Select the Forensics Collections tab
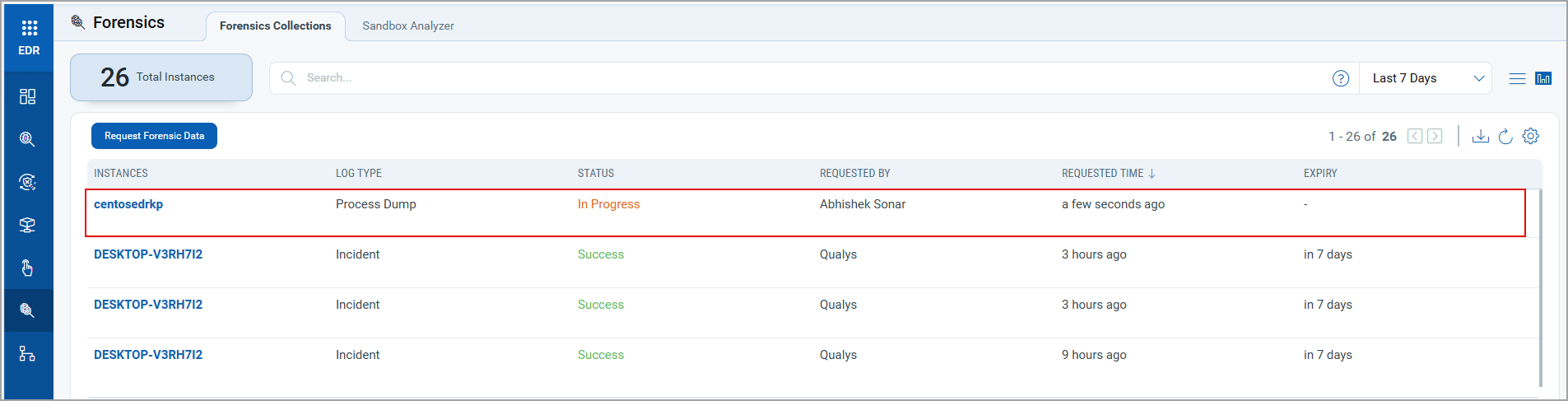This screenshot has height=401, width=1568. click(x=275, y=26)
